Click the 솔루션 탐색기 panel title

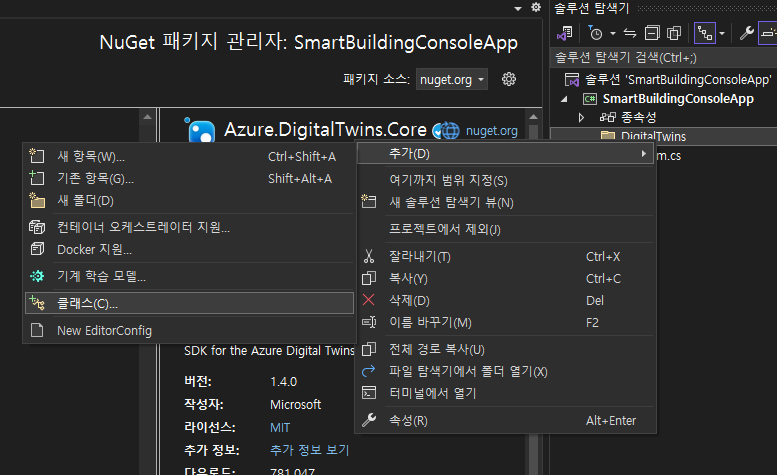pyautogui.click(x=591, y=8)
